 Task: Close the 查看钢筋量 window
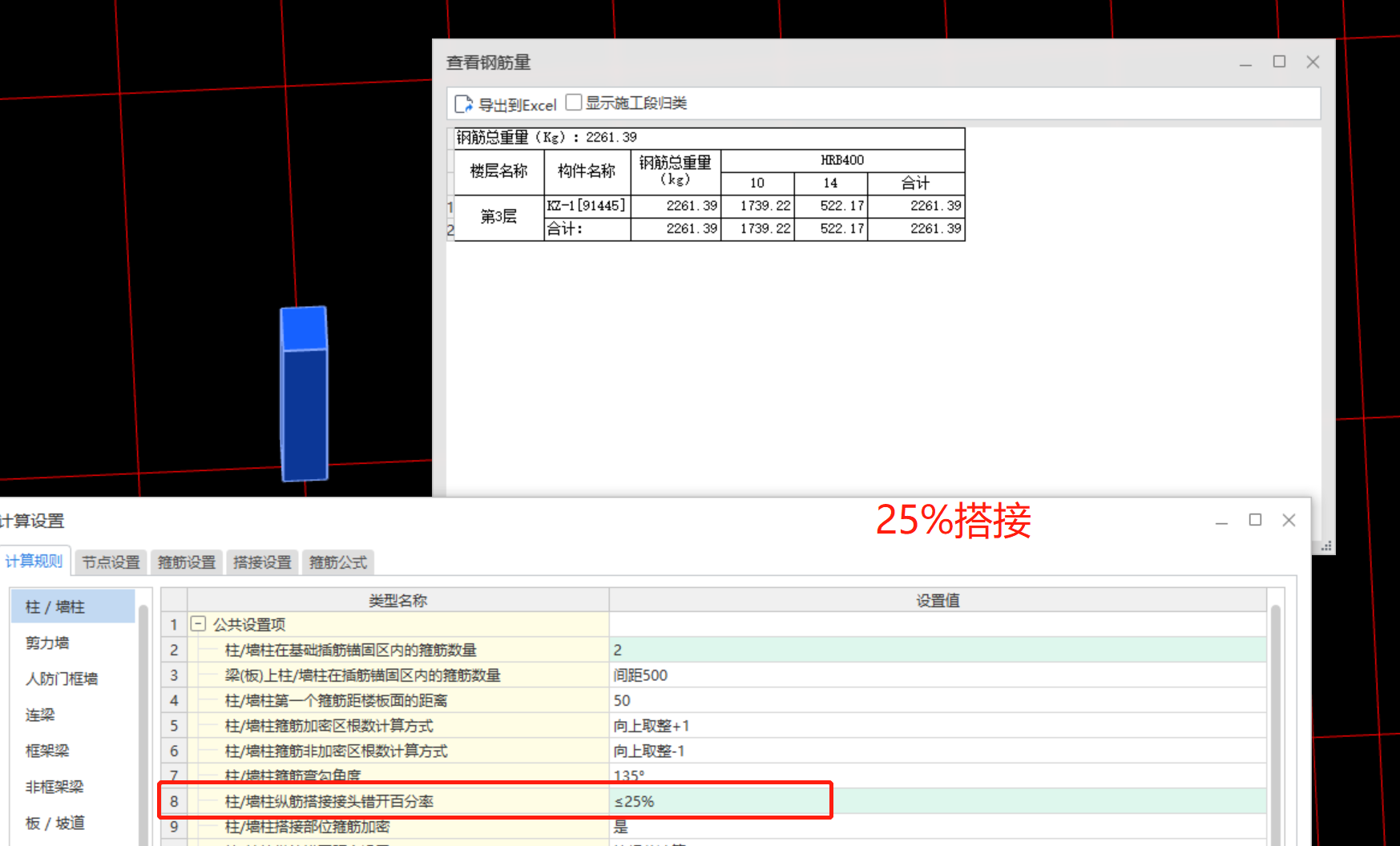click(1313, 62)
